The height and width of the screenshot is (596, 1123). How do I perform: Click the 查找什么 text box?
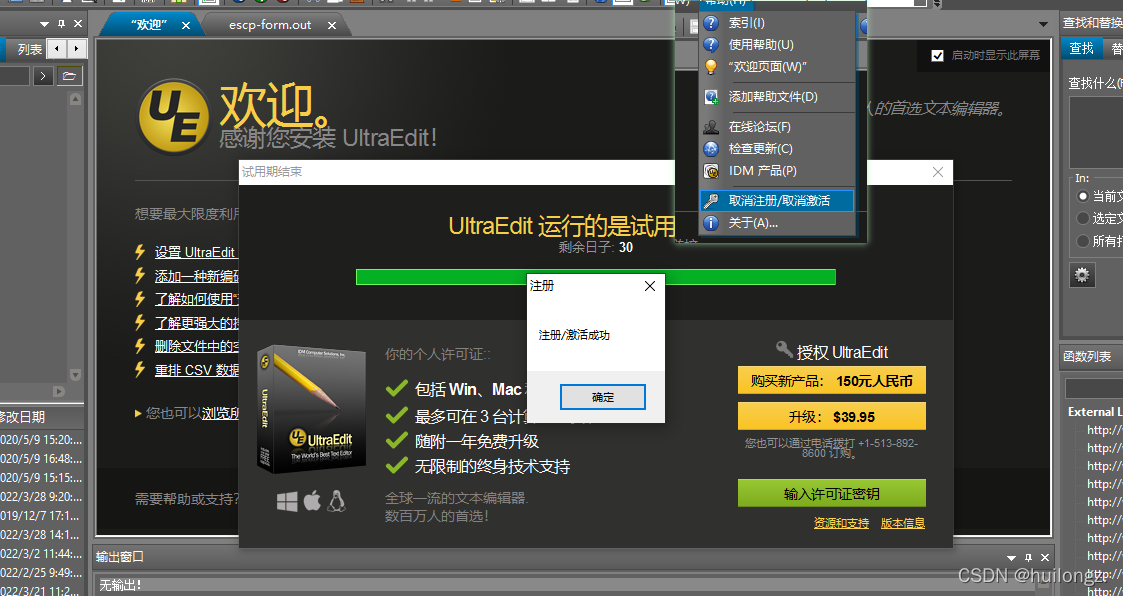click(x=1096, y=133)
